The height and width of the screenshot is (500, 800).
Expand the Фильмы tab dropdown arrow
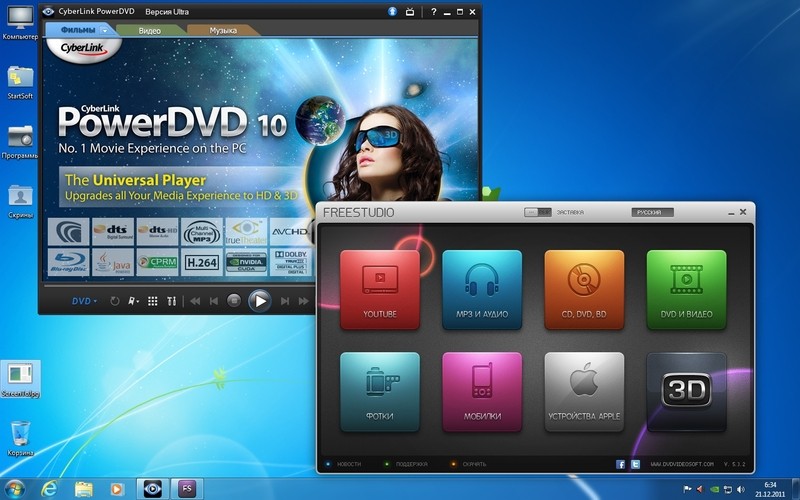click(104, 31)
